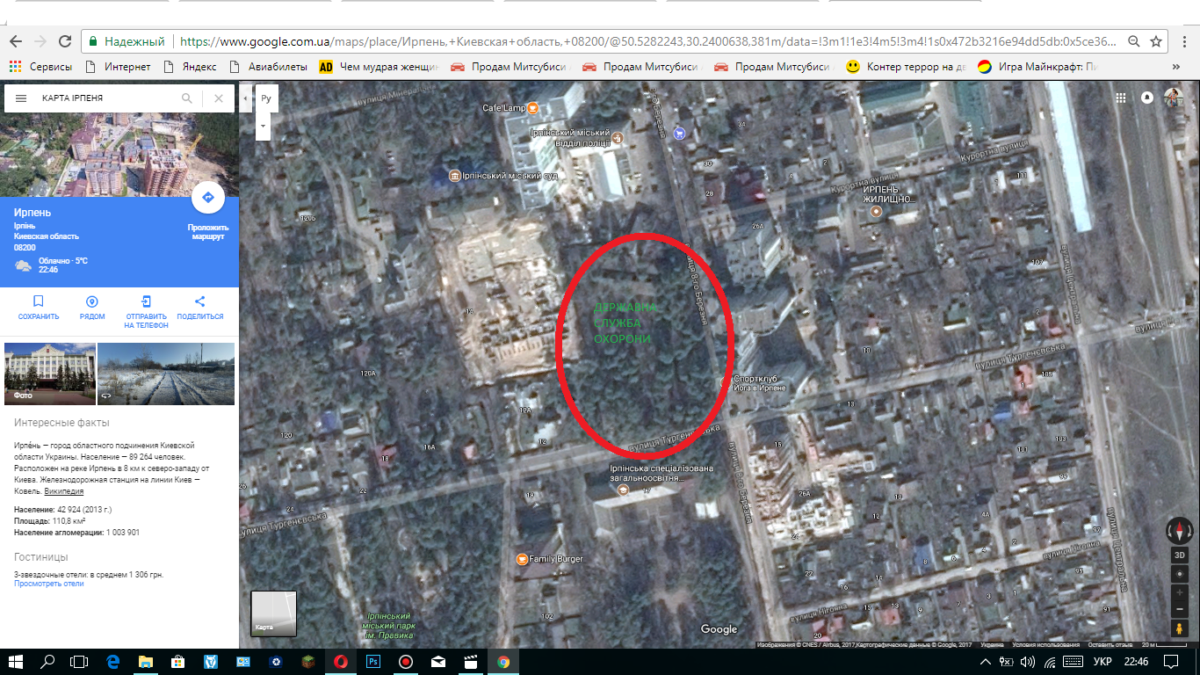Clear the search with the X button
This screenshot has height=675, width=1200.
point(218,99)
